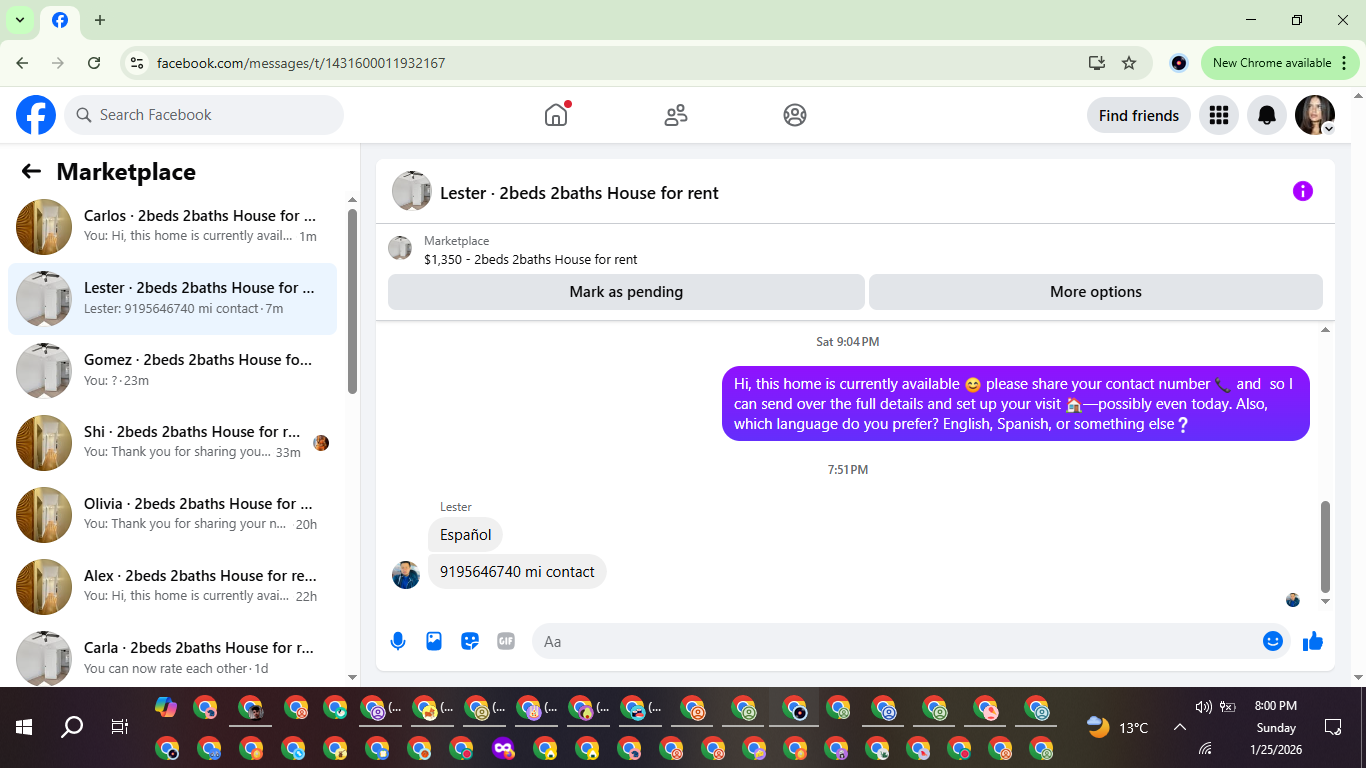The width and height of the screenshot is (1366, 768).
Task: Attach a photo with the image icon
Action: tap(434, 641)
